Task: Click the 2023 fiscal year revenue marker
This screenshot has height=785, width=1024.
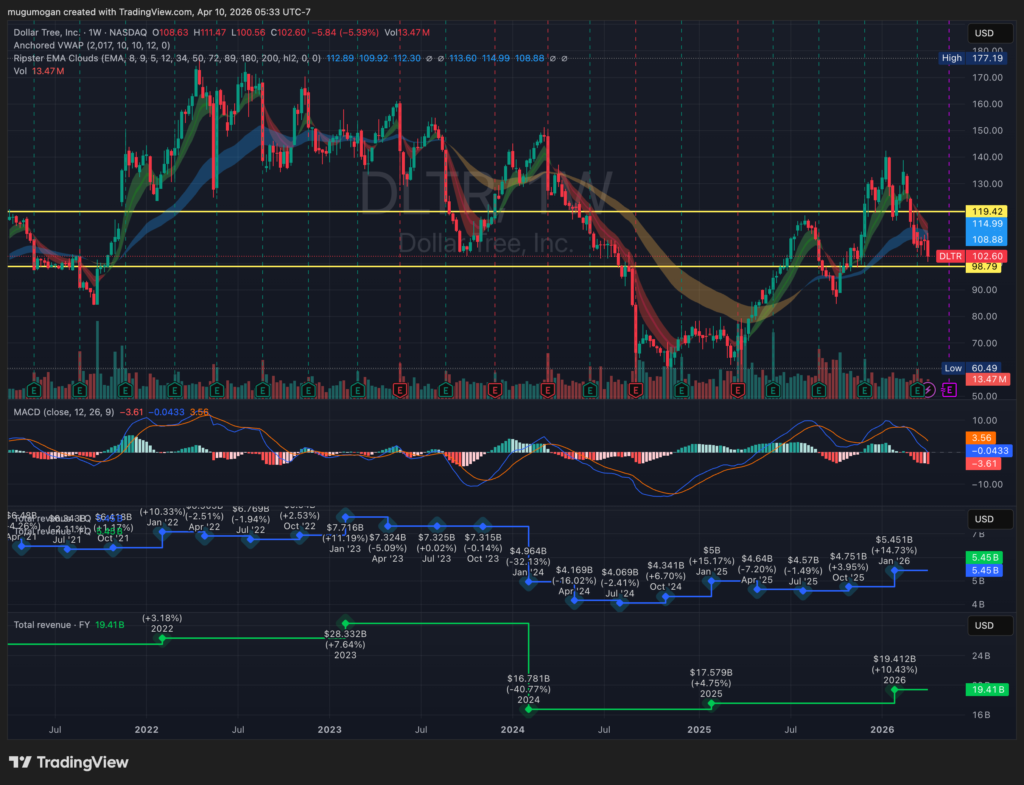Action: (345, 623)
